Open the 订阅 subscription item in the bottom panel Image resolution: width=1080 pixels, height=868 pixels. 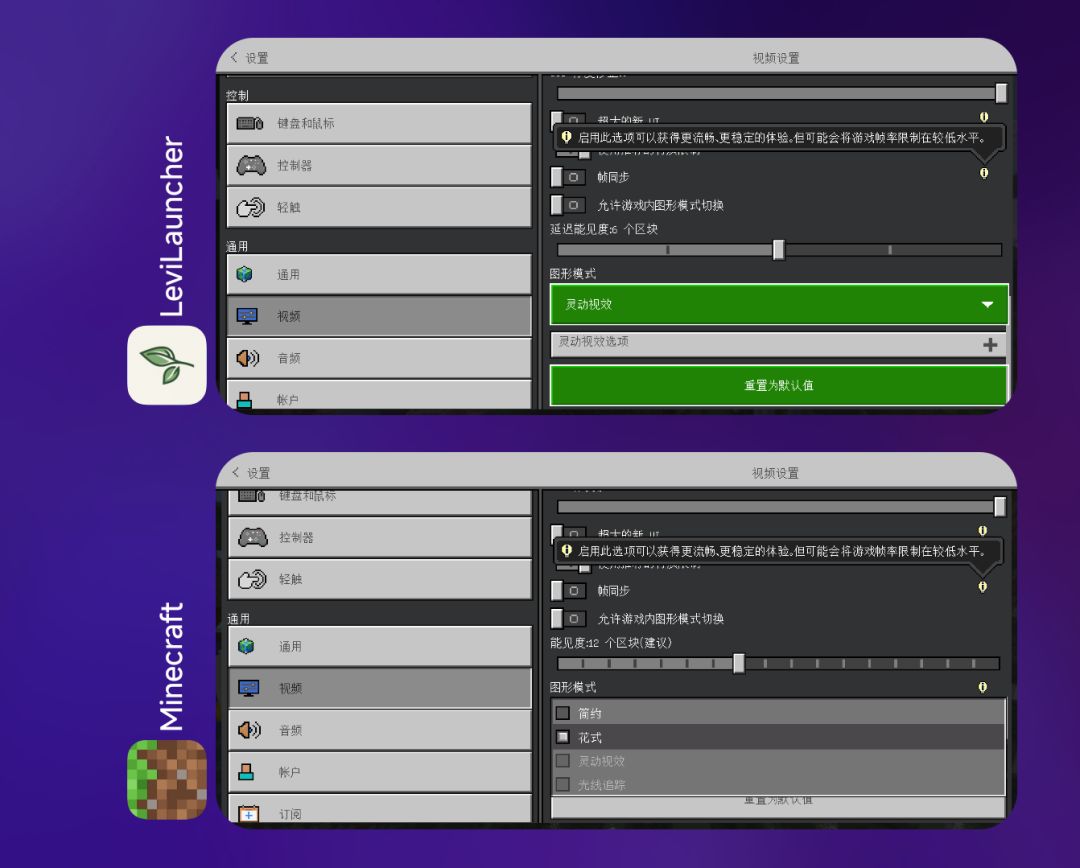(x=380, y=809)
